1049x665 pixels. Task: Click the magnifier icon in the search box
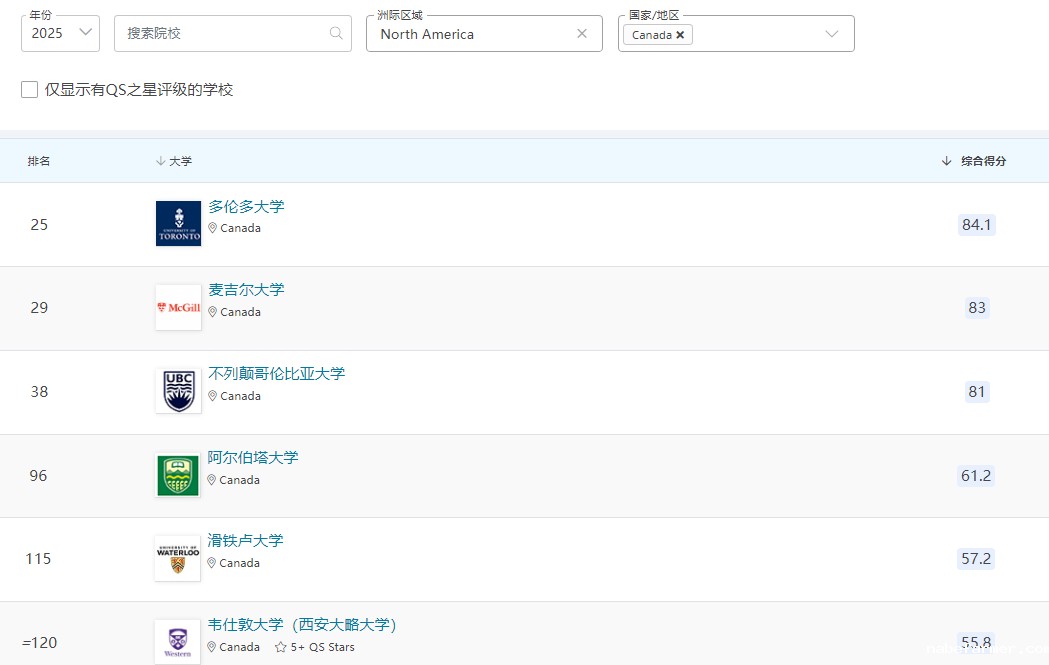click(335, 33)
